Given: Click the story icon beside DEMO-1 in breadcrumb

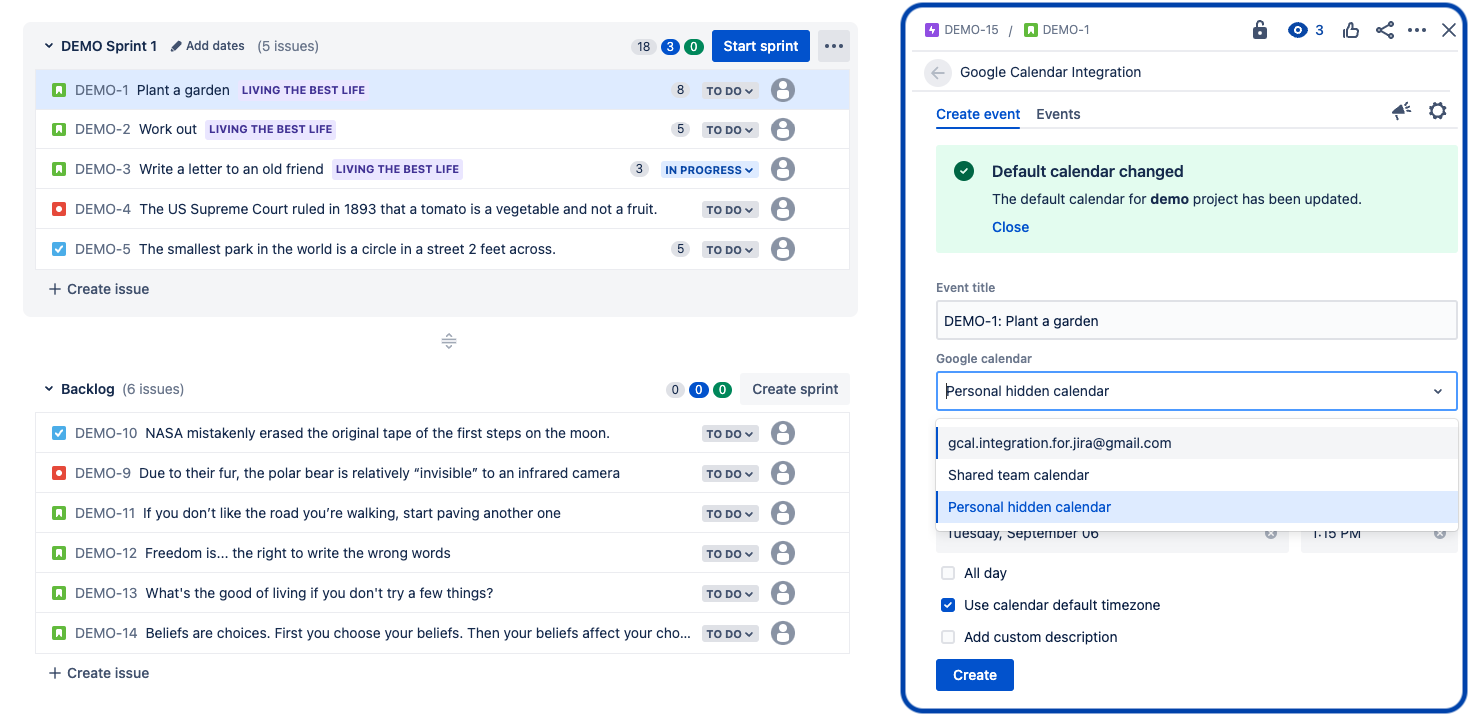Looking at the screenshot, I should pos(1031,30).
